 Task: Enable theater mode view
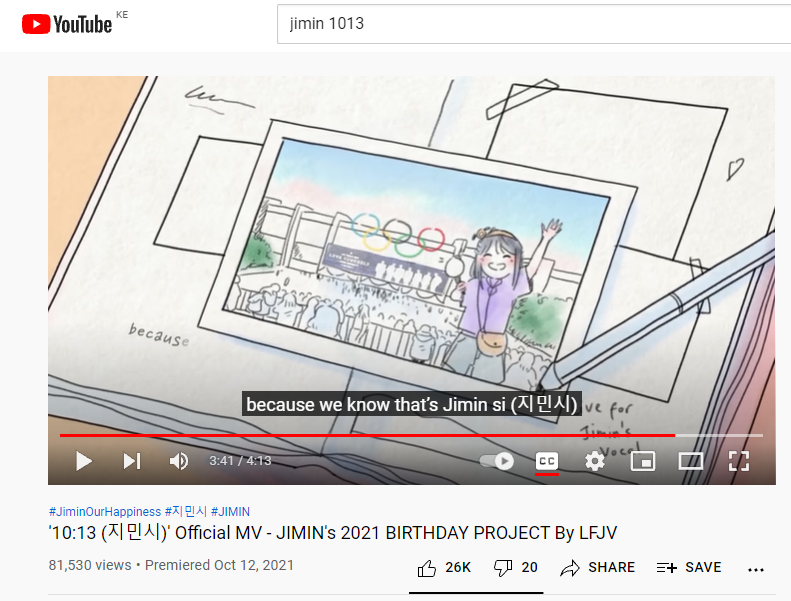coord(691,461)
